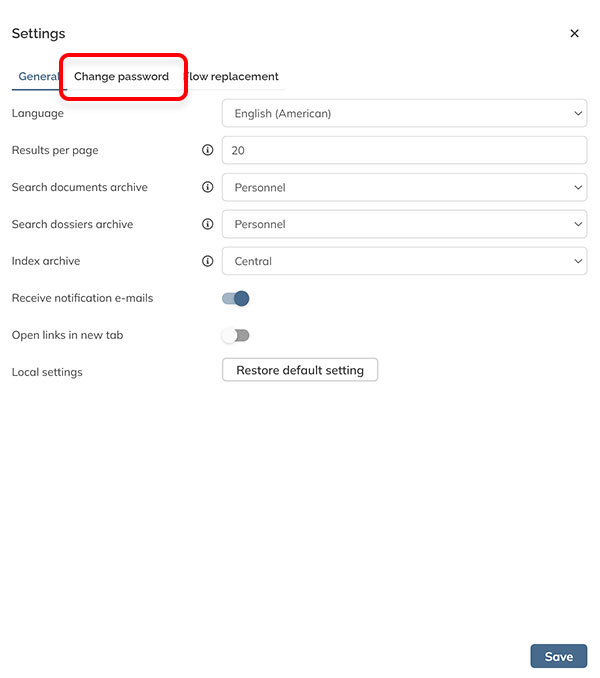
Task: Click info icon next to Index archive
Action: pos(208,261)
